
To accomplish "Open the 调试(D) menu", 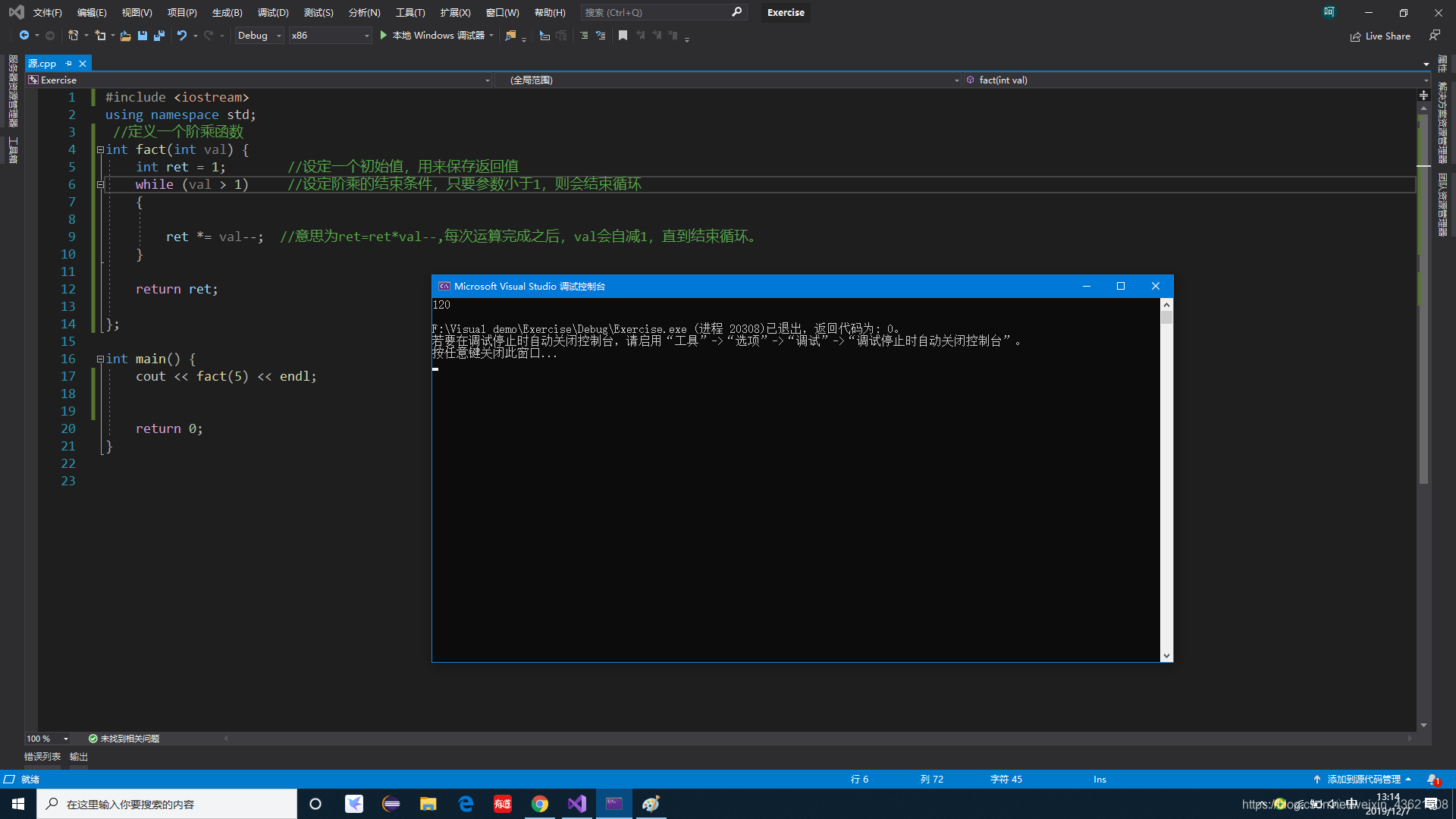I will 273,12.
